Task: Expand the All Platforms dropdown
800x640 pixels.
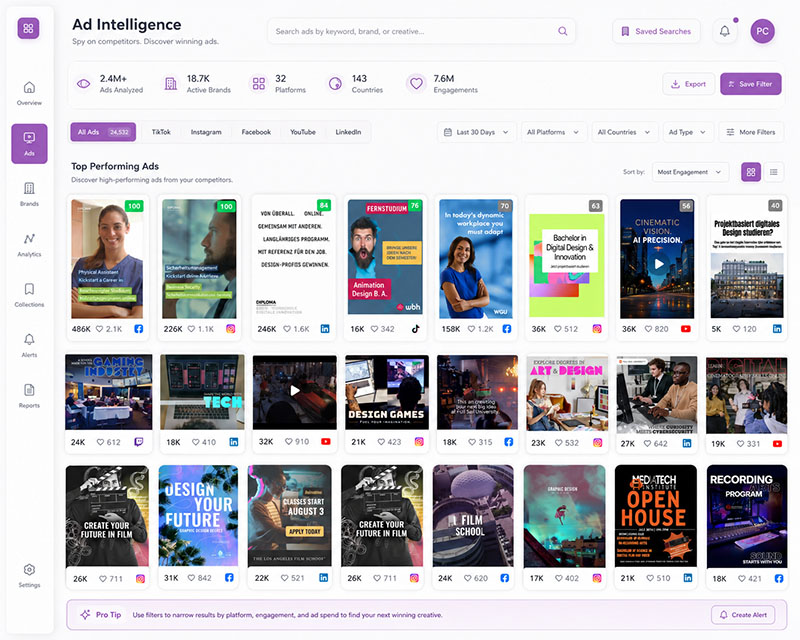Action: pyautogui.click(x=553, y=132)
